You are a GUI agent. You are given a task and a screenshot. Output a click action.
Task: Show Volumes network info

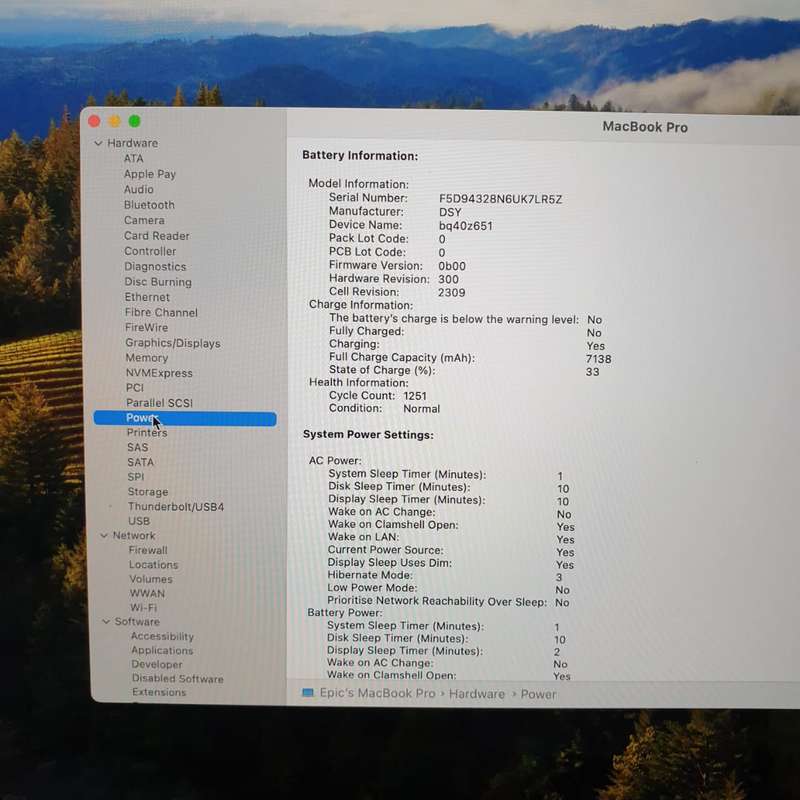pyautogui.click(x=151, y=579)
